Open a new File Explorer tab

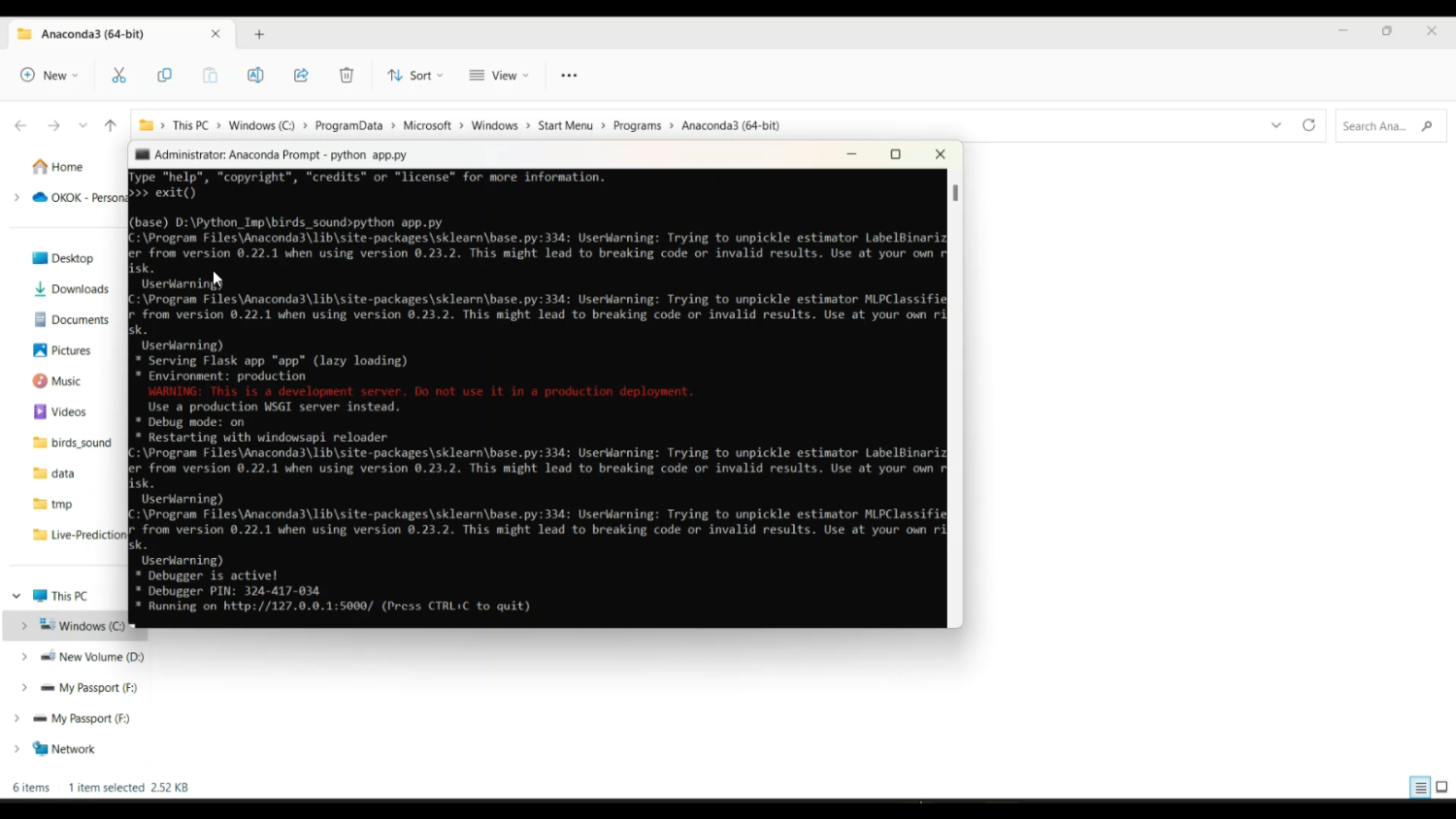[259, 34]
